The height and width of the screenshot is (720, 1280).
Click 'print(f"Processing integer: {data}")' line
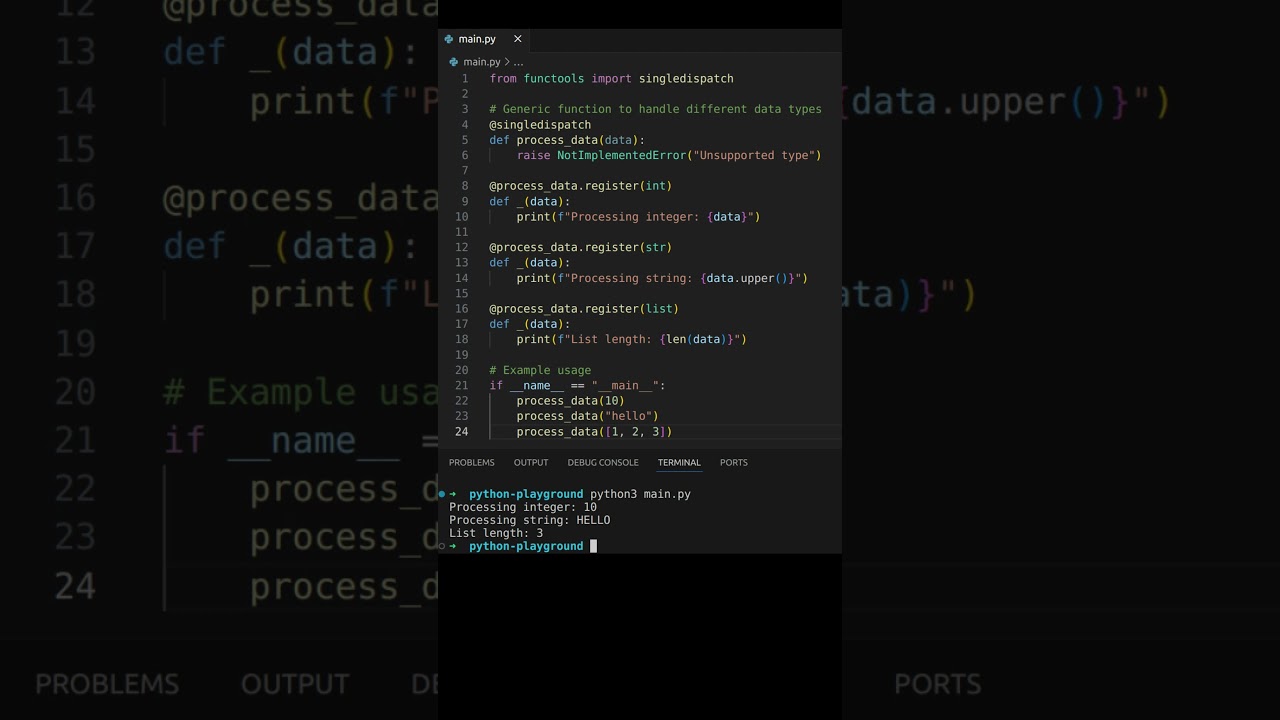tap(639, 217)
